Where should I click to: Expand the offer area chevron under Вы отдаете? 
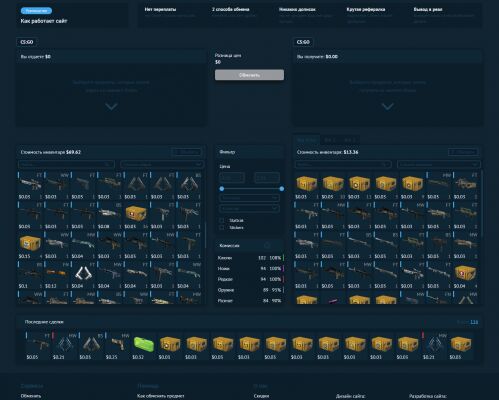pyautogui.click(x=111, y=107)
